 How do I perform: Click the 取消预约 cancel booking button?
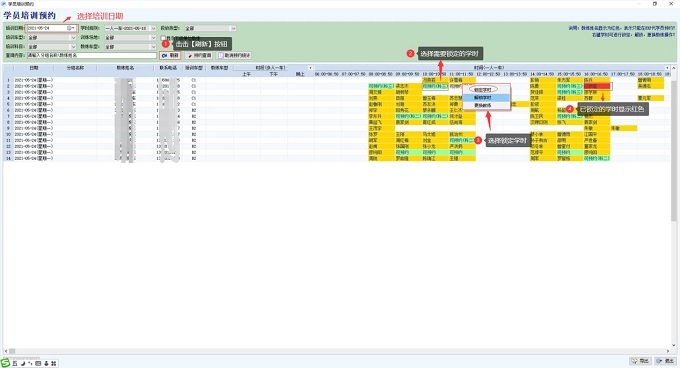[234, 55]
